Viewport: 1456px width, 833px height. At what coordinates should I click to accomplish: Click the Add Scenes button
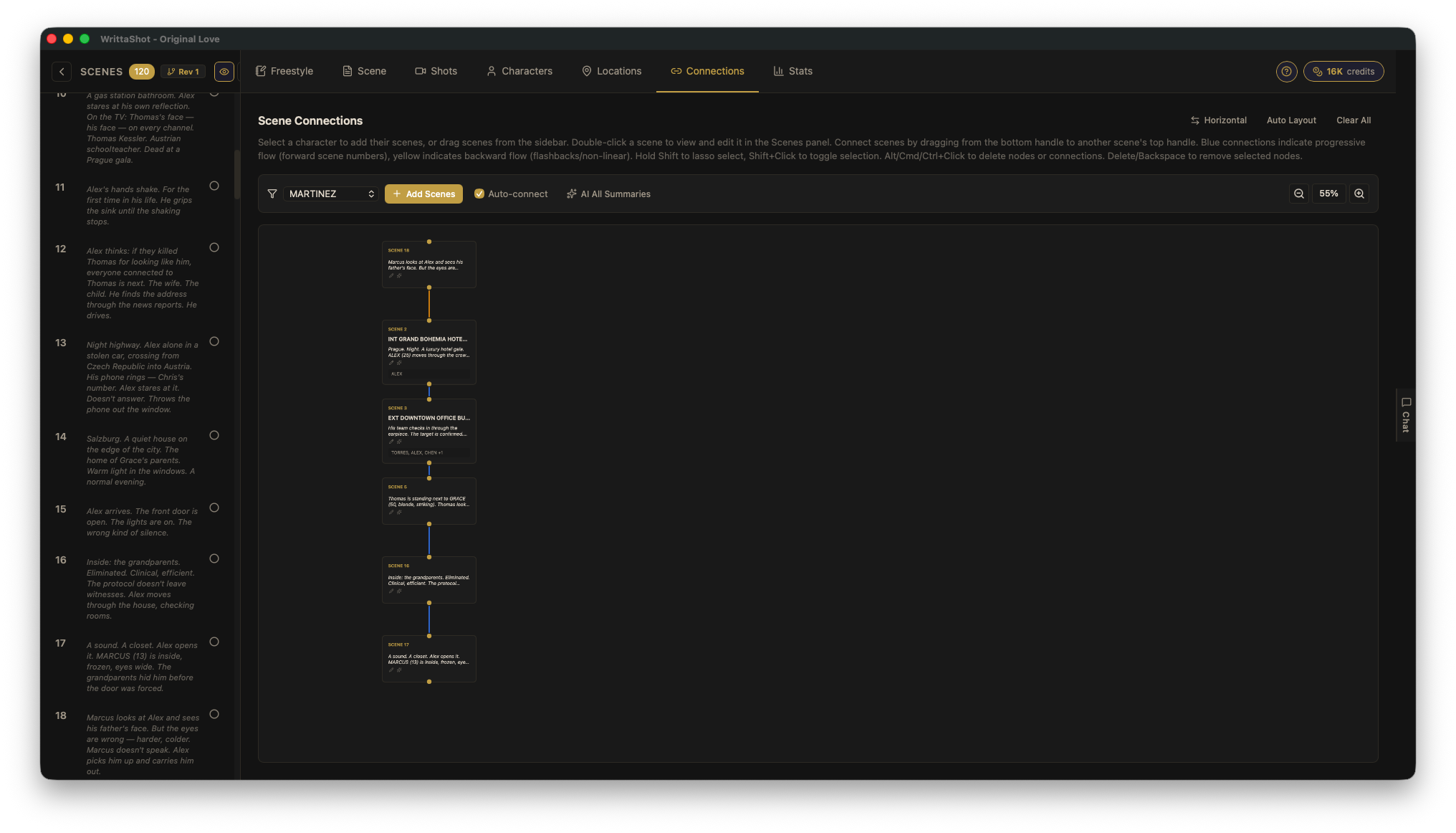tap(423, 194)
